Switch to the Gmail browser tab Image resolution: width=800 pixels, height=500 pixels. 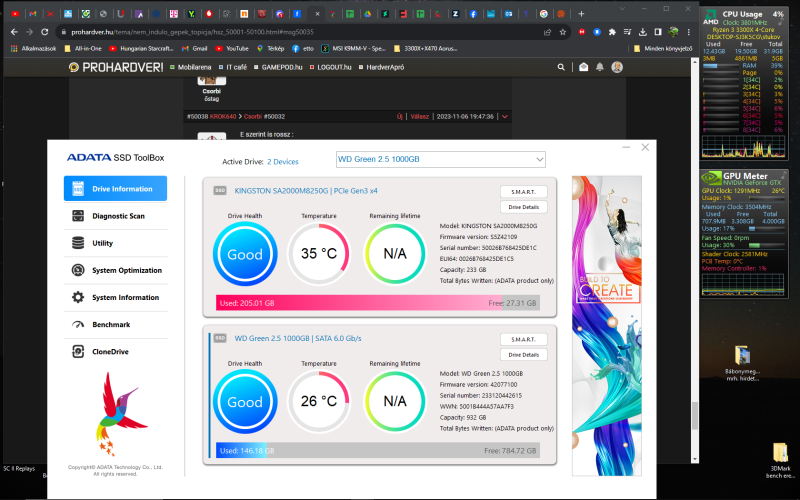(33, 14)
